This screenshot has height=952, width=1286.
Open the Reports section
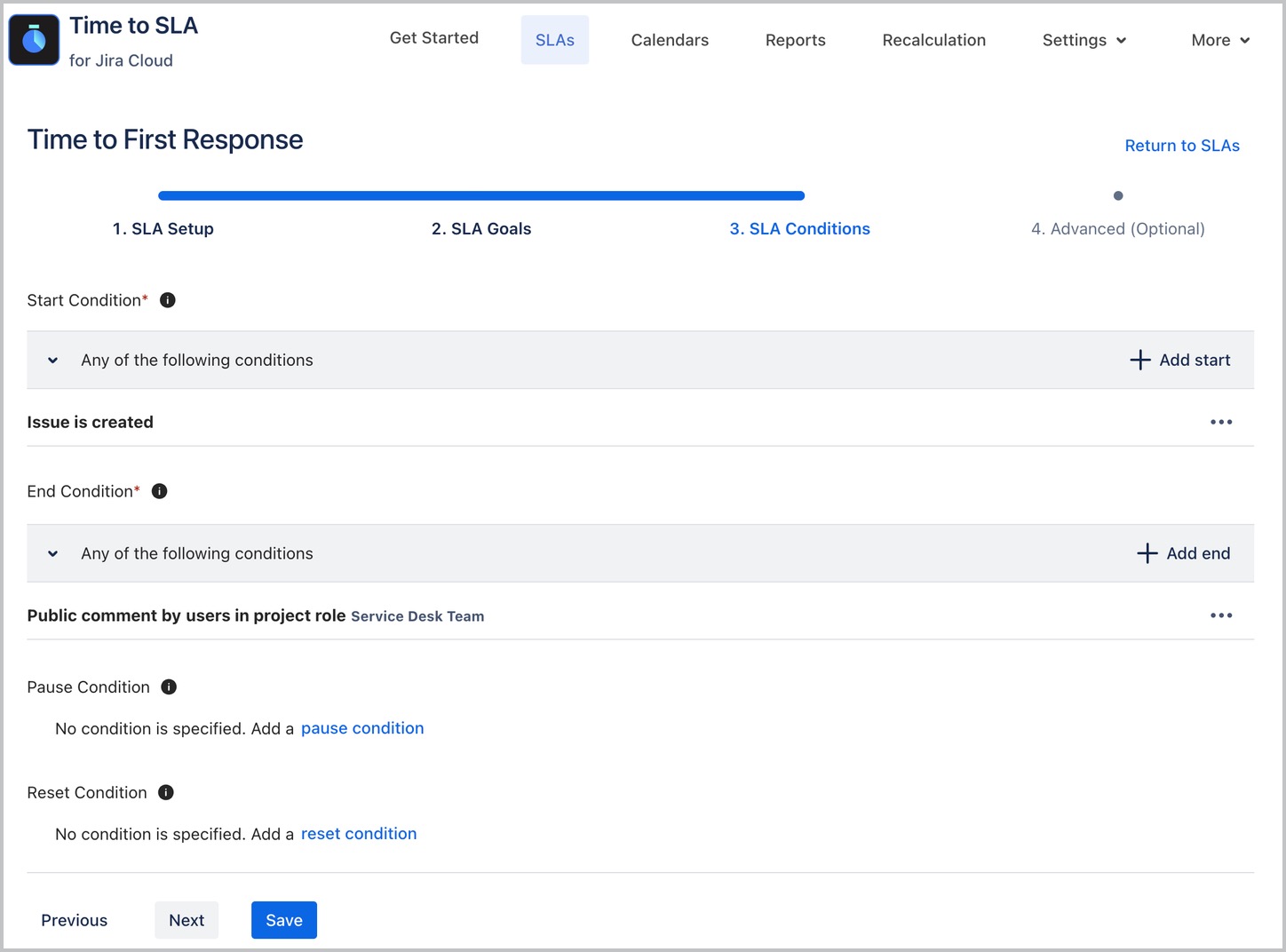(795, 40)
